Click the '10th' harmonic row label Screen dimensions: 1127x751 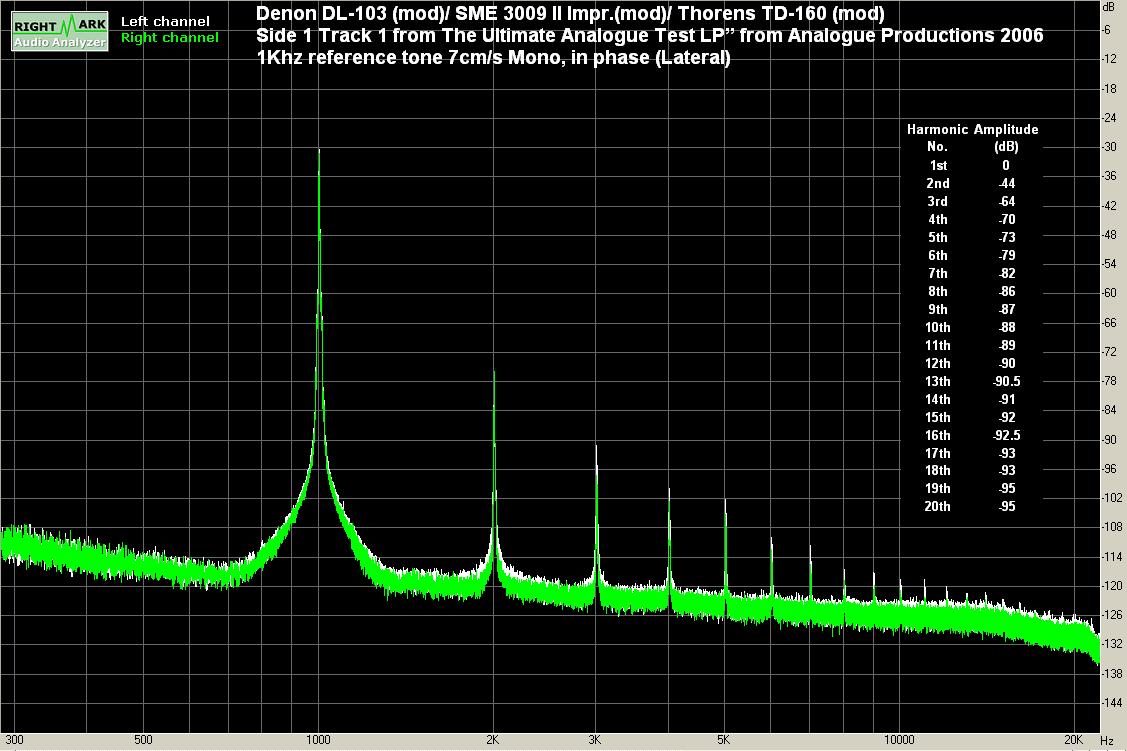pos(937,327)
